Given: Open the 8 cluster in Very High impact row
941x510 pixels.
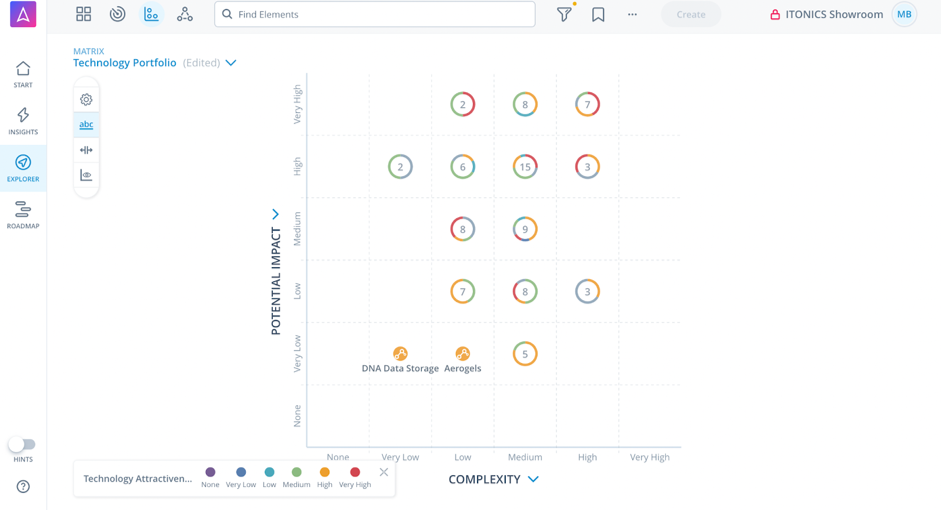Looking at the screenshot, I should click(525, 104).
